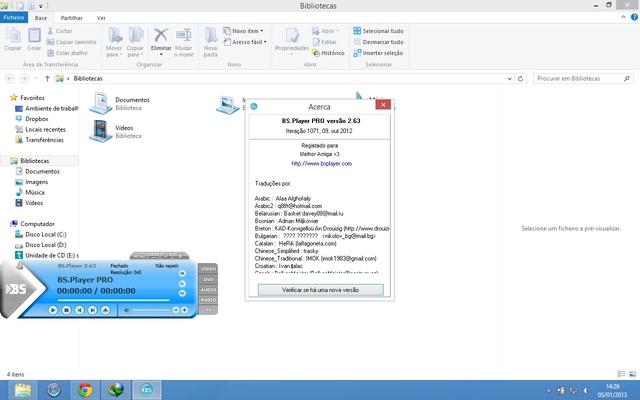Image resolution: width=640 pixels, height=400 pixels.
Task: Mute sound via BS.Player speaker icon
Action: 127,310
